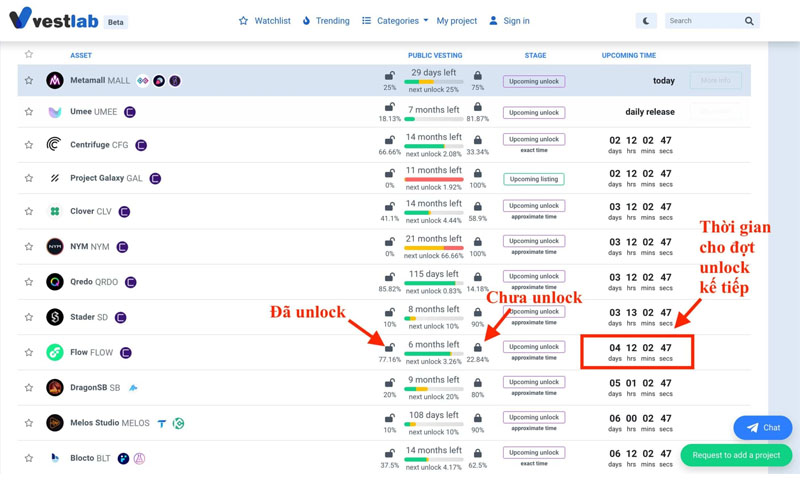Click the blue badge next to DragonSB SB
The image size is (800, 480).
point(133,388)
